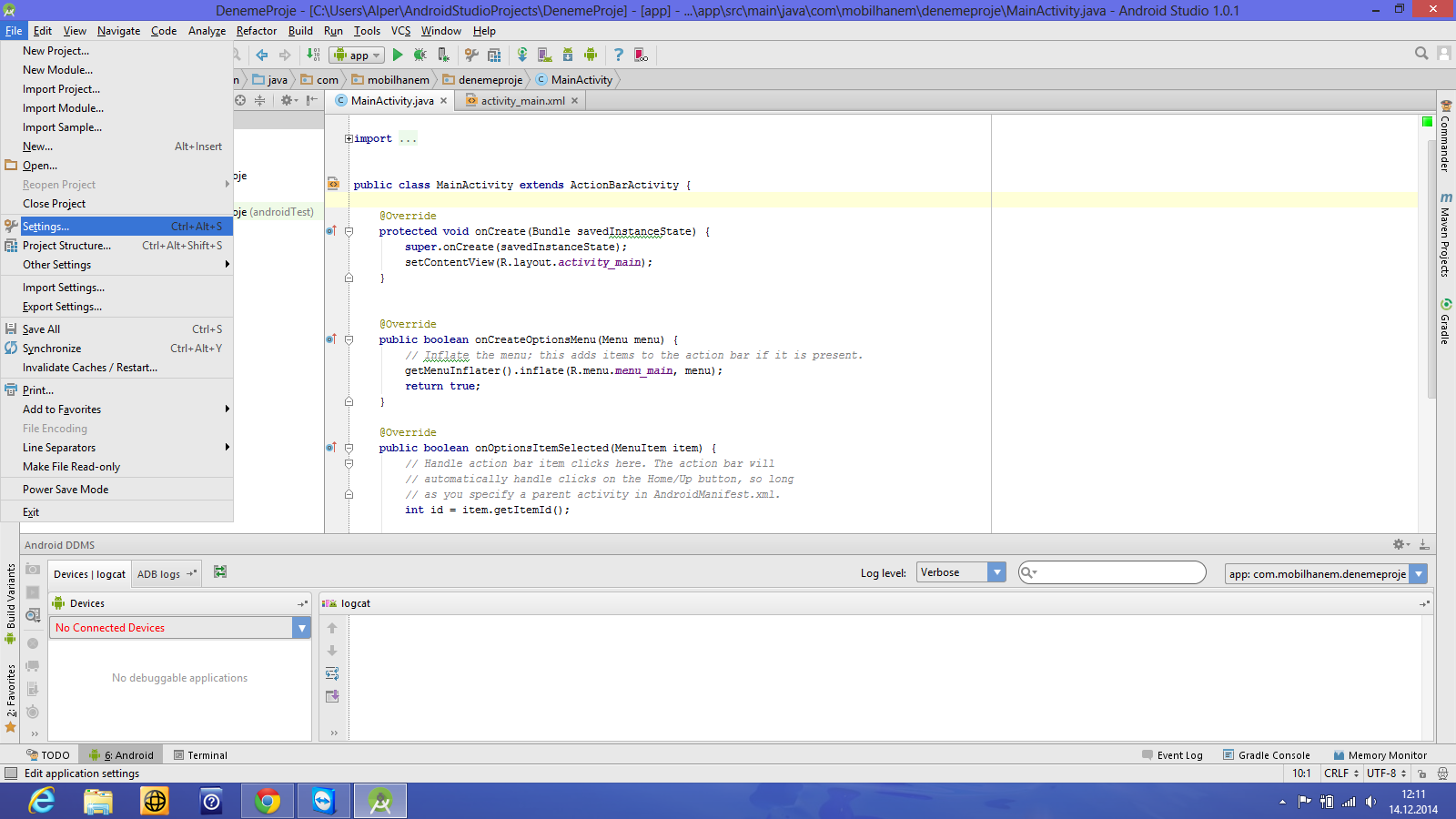
Task: Hide the Android DDMS panel icon
Action: (x=1424, y=544)
